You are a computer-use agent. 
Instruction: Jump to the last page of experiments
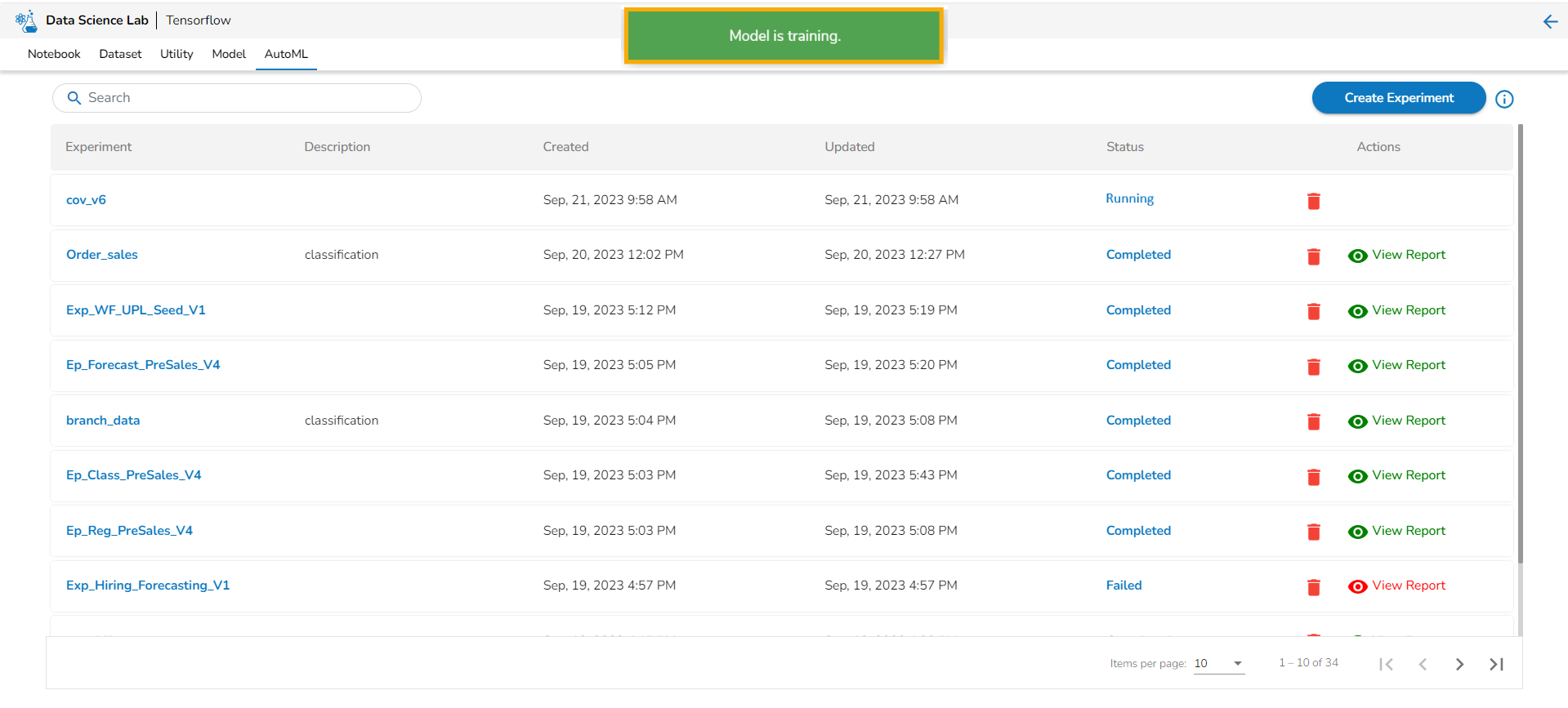pos(1496,664)
